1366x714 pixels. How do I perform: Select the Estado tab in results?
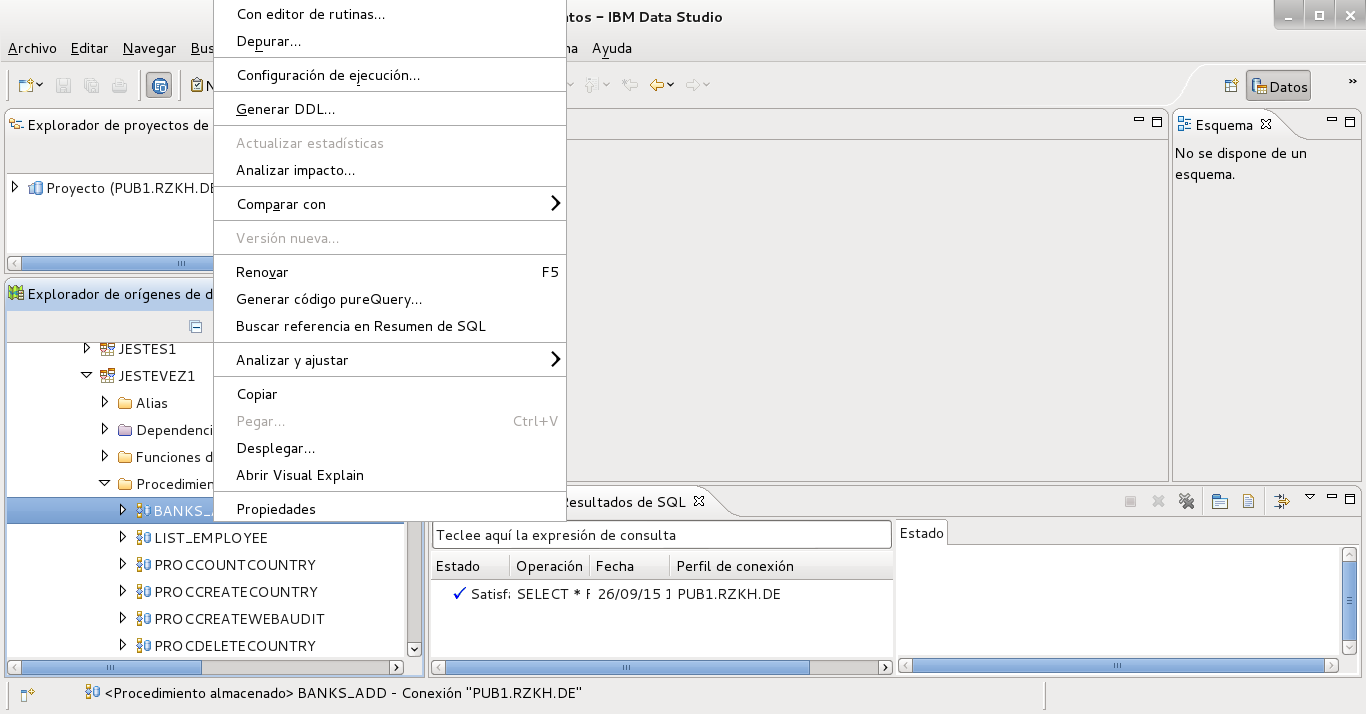pyautogui.click(x=921, y=533)
